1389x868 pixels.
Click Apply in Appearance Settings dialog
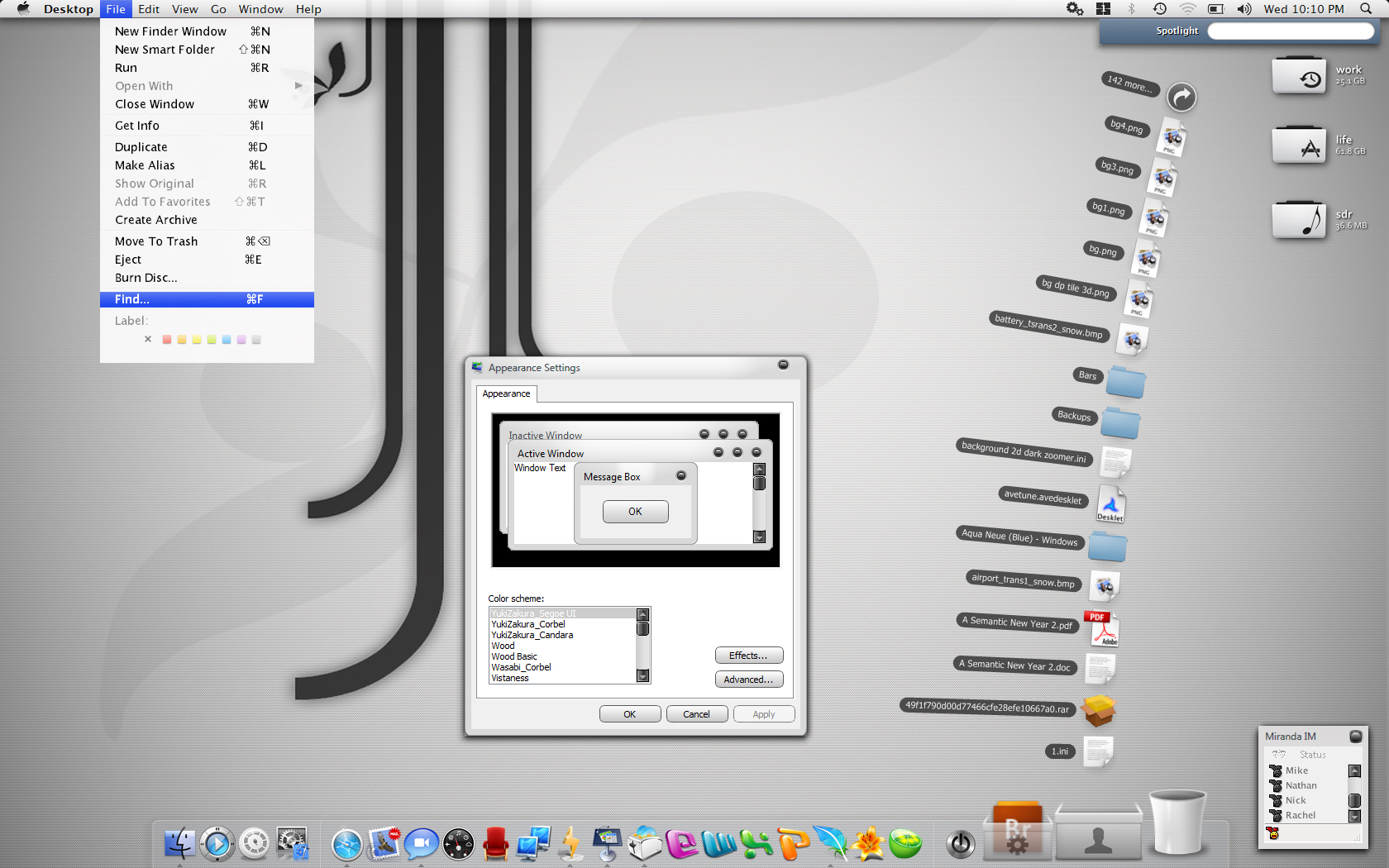pyautogui.click(x=764, y=714)
